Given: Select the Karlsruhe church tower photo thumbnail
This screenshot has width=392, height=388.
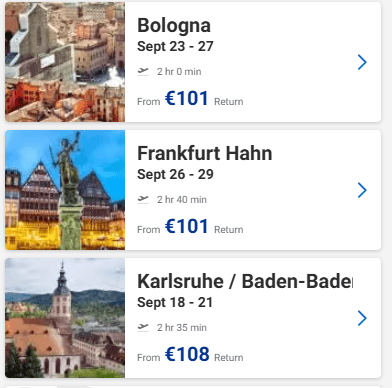Looking at the screenshot, I should 65,318.
